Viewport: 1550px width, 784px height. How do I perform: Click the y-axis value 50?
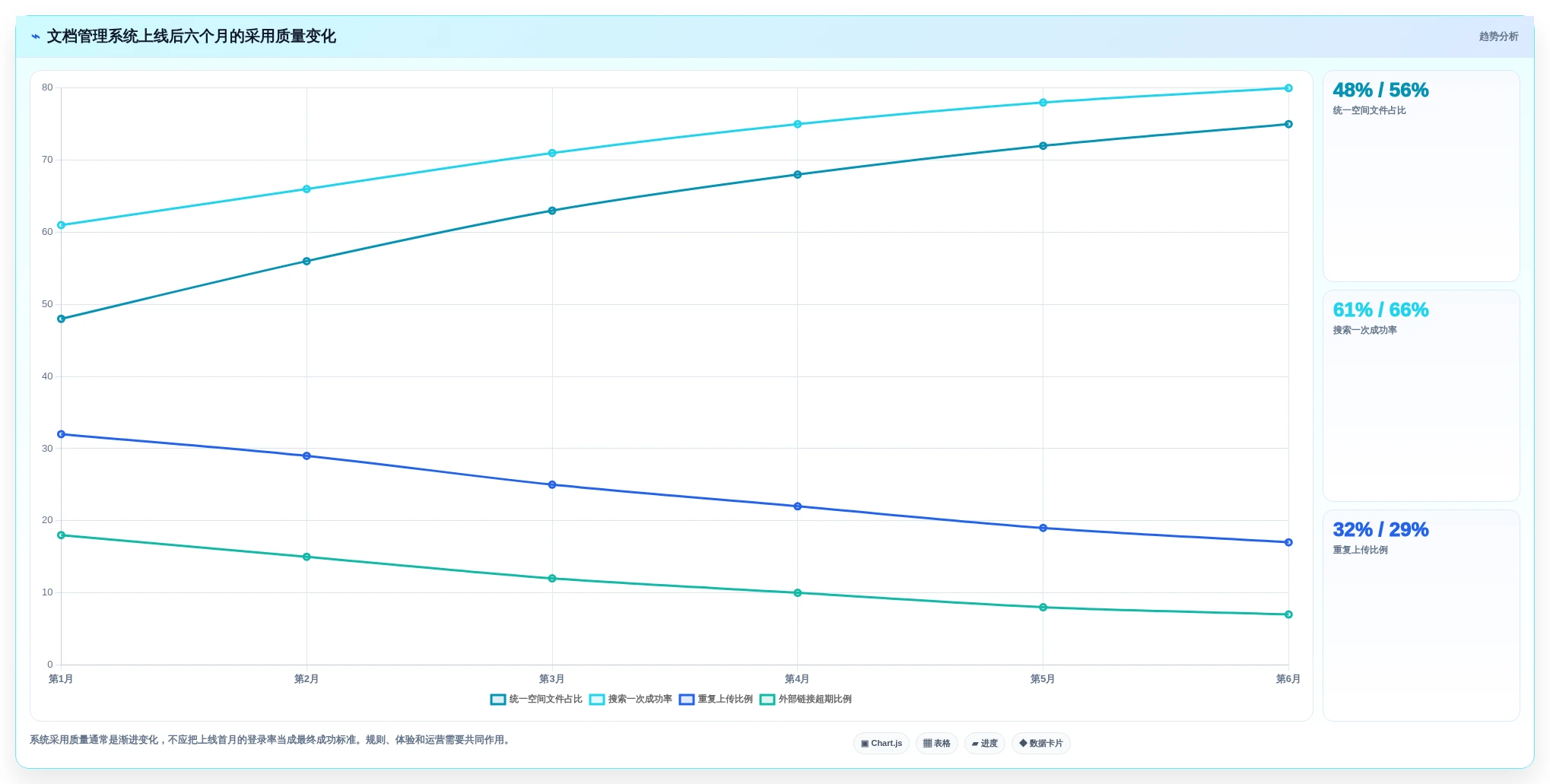pyautogui.click(x=47, y=304)
